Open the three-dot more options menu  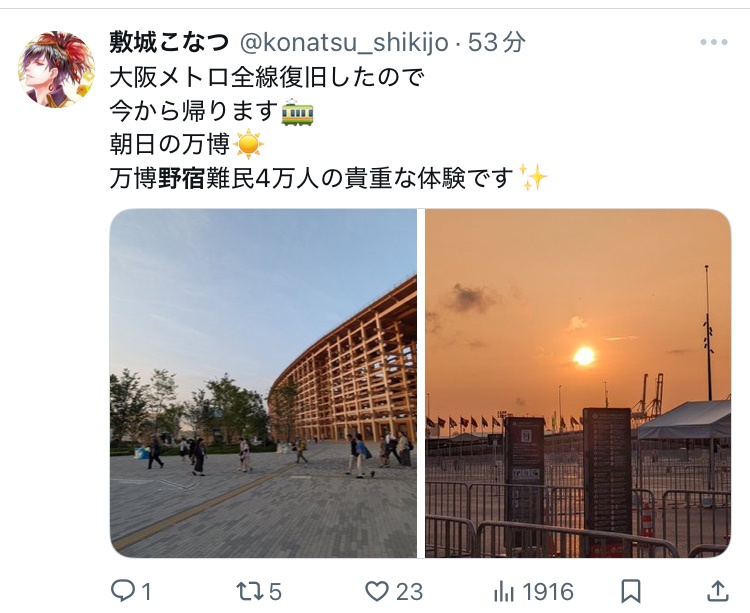714,42
